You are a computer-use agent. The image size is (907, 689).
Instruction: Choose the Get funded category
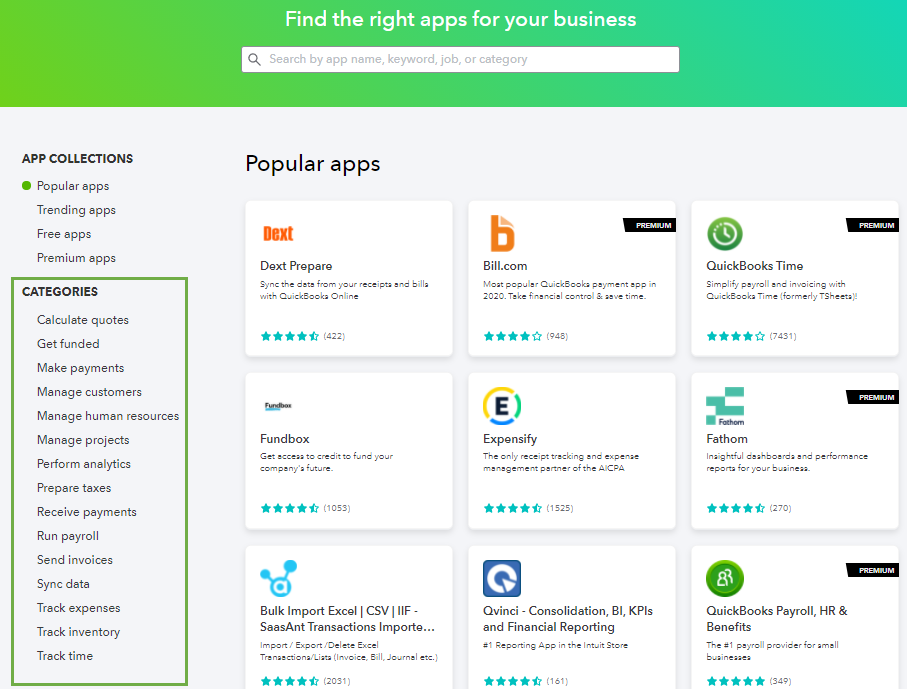68,344
